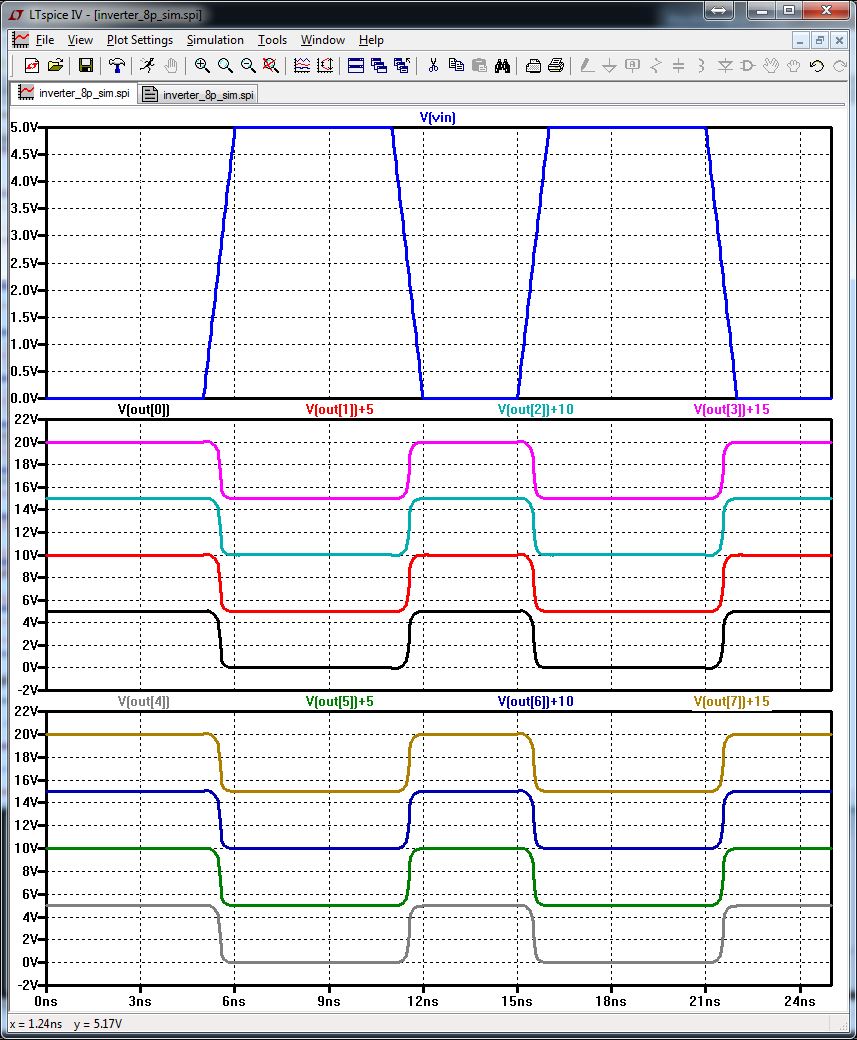Zoom in with the magnifier icon
The image size is (857, 1040).
200,66
